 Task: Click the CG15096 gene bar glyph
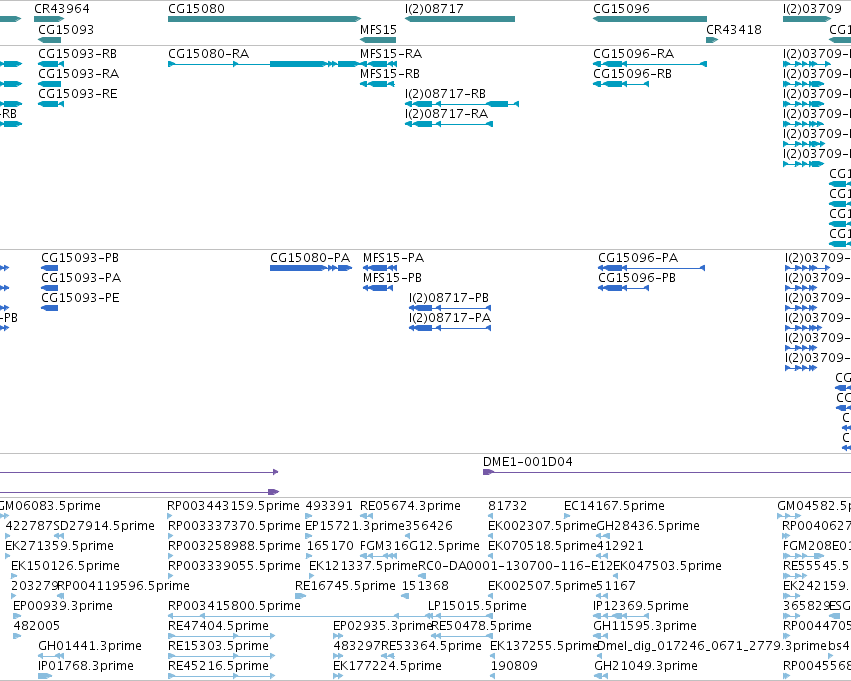(650, 19)
